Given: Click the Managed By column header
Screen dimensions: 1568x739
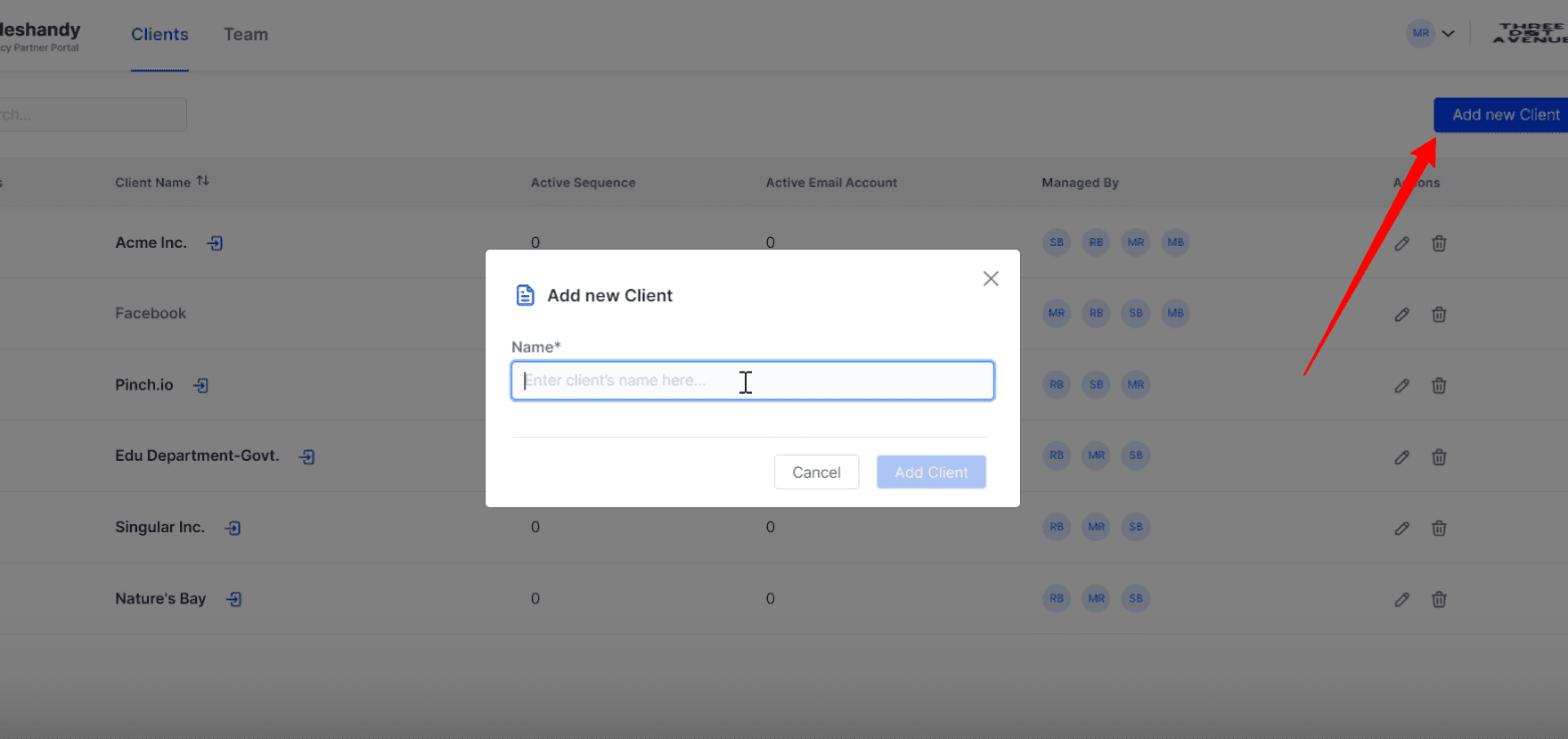Looking at the screenshot, I should 1080,183.
